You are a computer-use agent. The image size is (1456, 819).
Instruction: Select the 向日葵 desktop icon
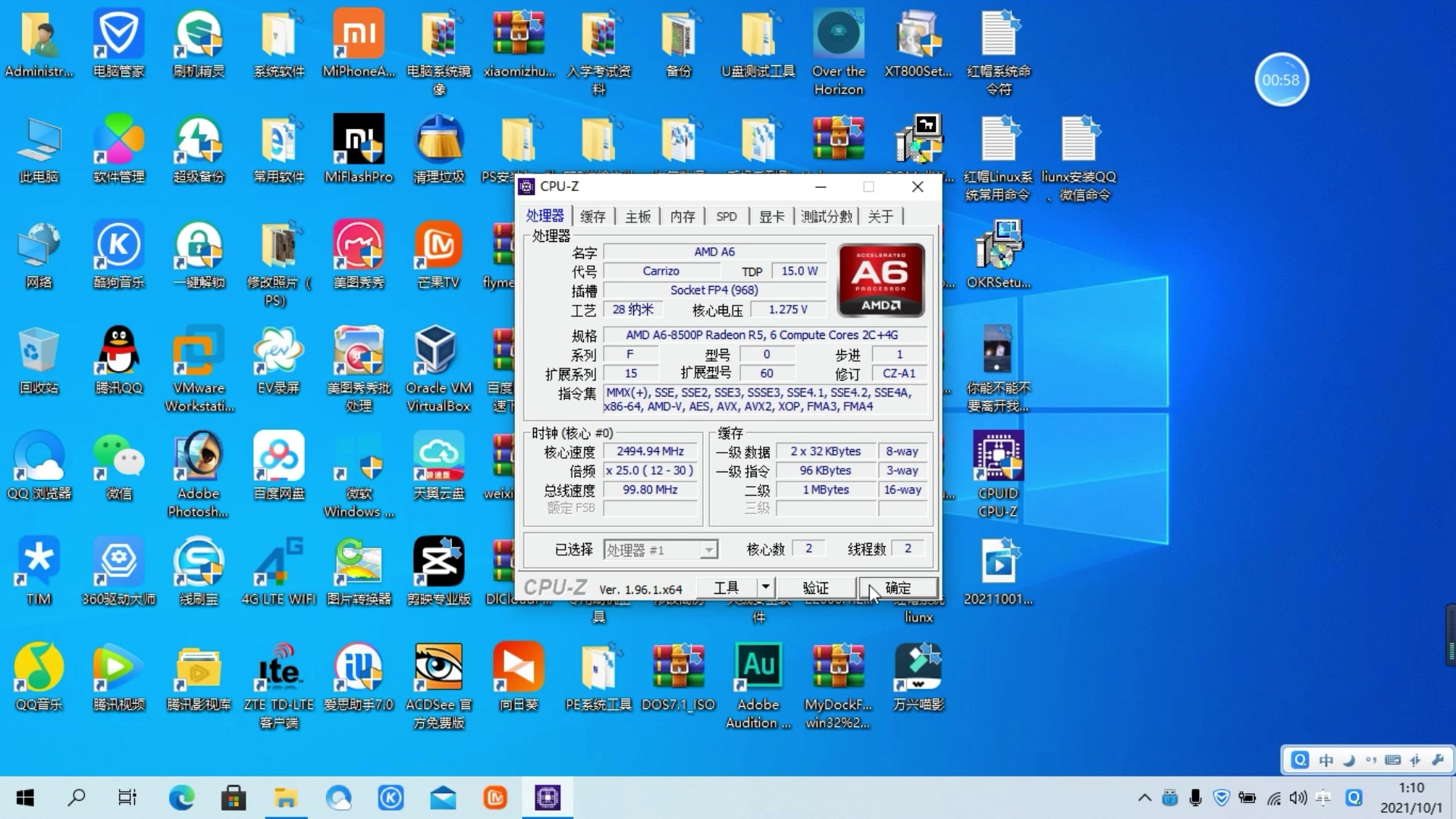pyautogui.click(x=519, y=677)
